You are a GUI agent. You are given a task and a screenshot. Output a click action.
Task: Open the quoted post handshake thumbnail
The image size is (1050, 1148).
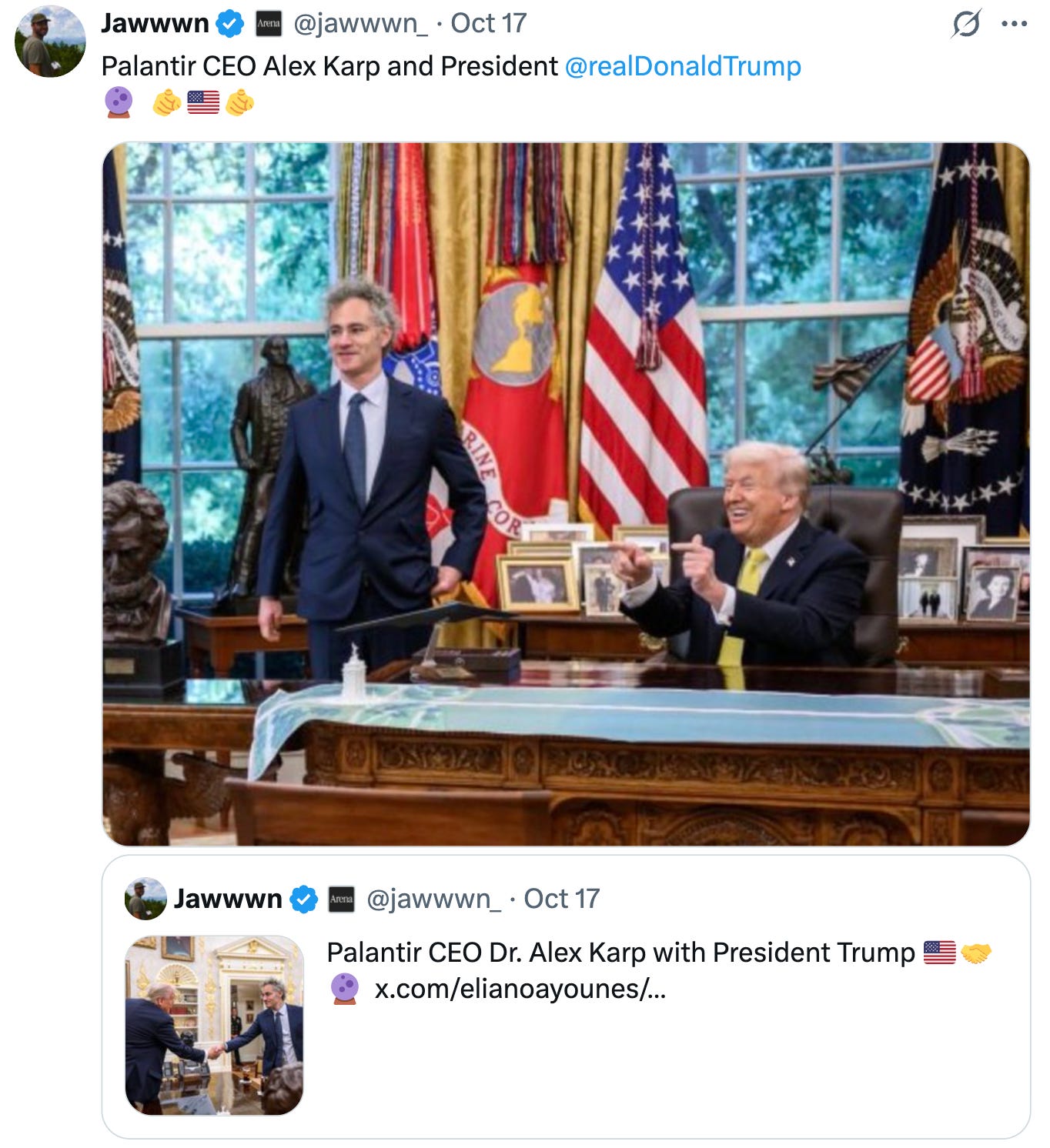[214, 1025]
